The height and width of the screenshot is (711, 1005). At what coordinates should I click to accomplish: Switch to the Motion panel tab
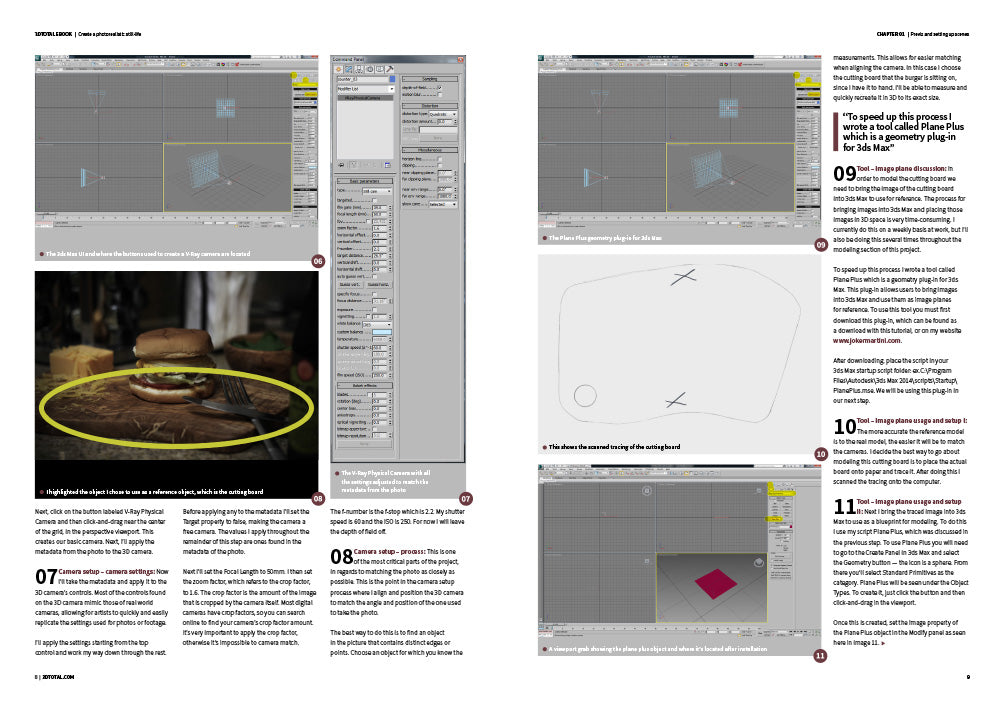point(369,69)
